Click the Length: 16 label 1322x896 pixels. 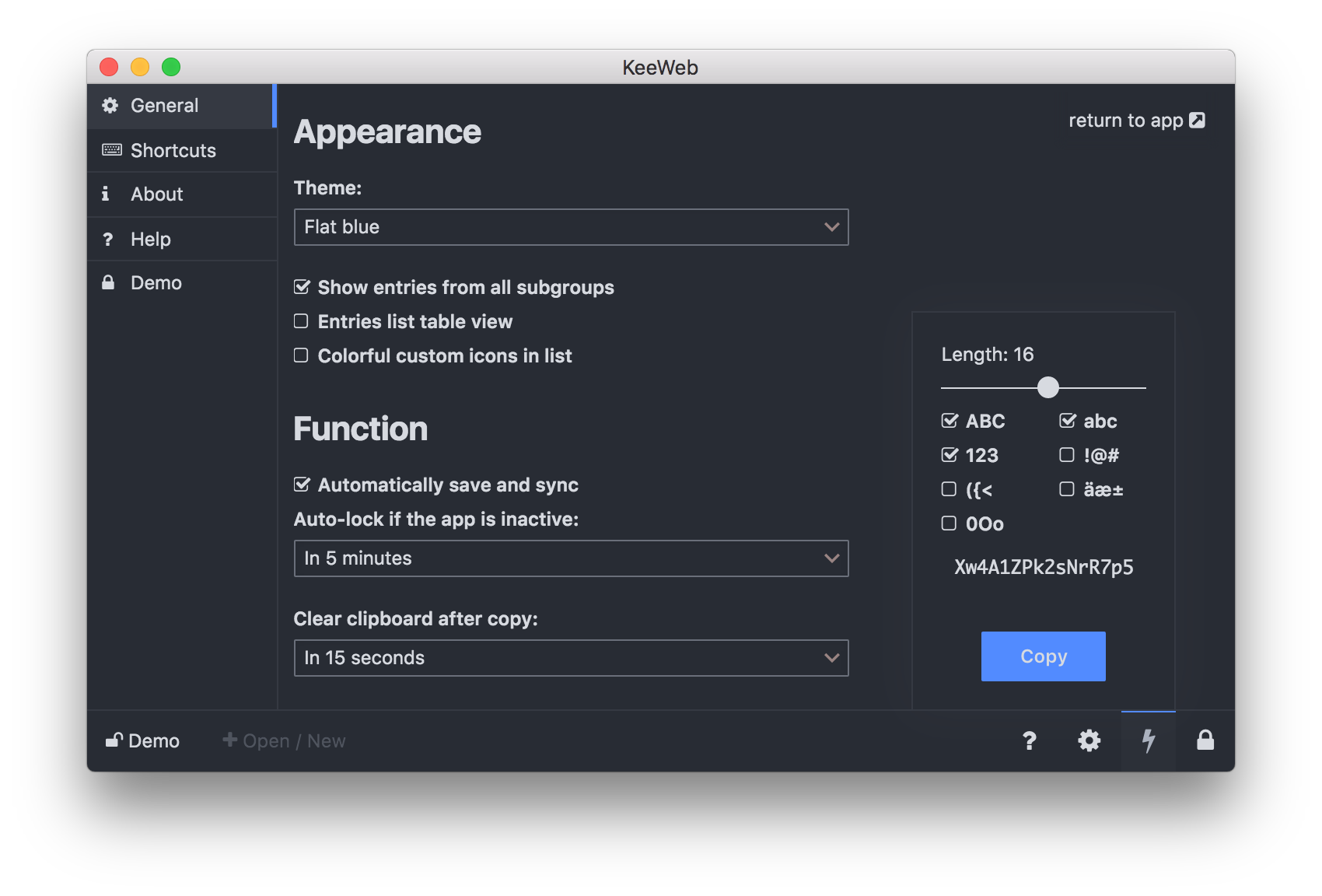988,355
